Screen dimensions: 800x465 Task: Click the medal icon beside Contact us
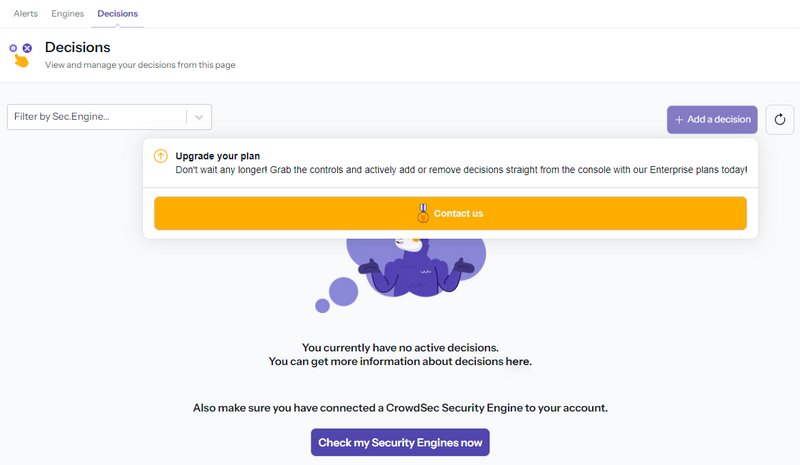(x=423, y=213)
